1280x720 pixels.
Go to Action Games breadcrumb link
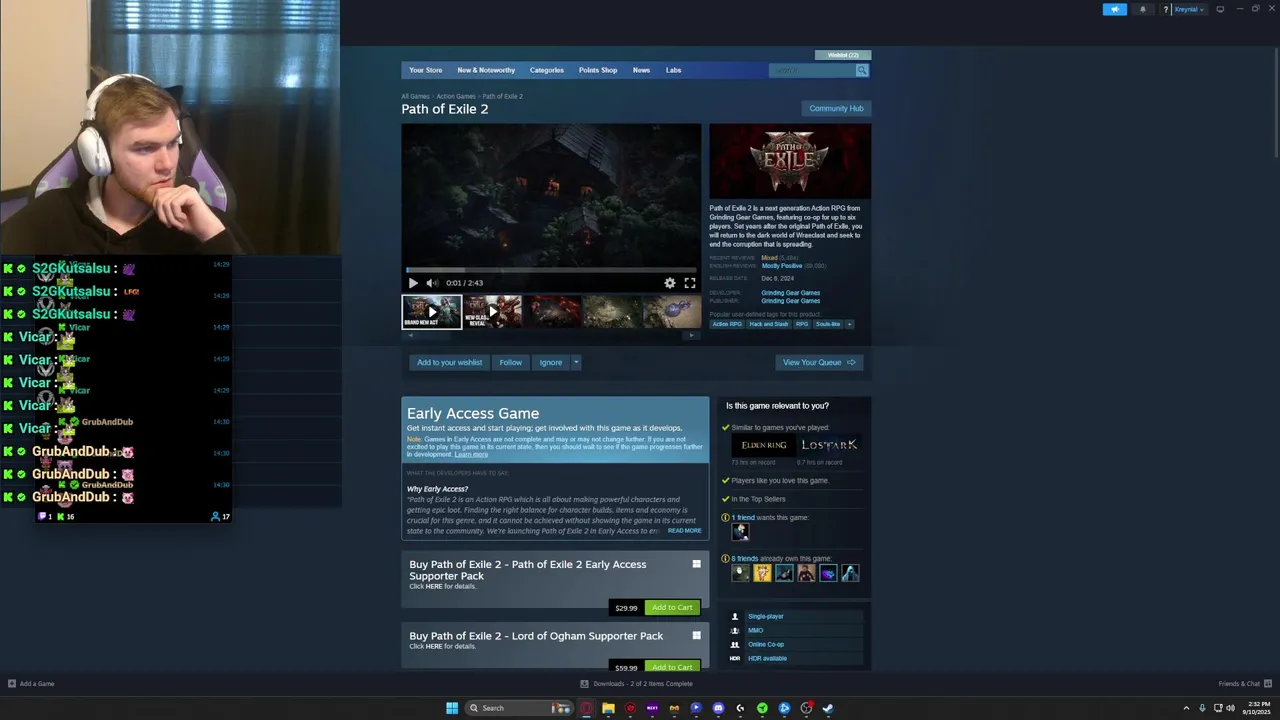[x=456, y=96]
